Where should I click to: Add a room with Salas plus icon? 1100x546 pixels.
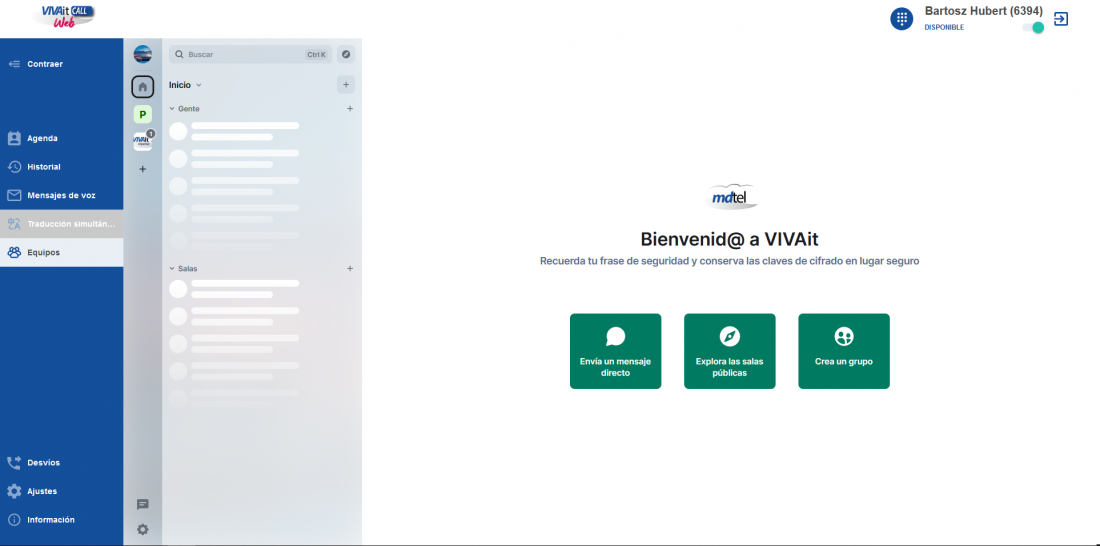click(x=350, y=269)
